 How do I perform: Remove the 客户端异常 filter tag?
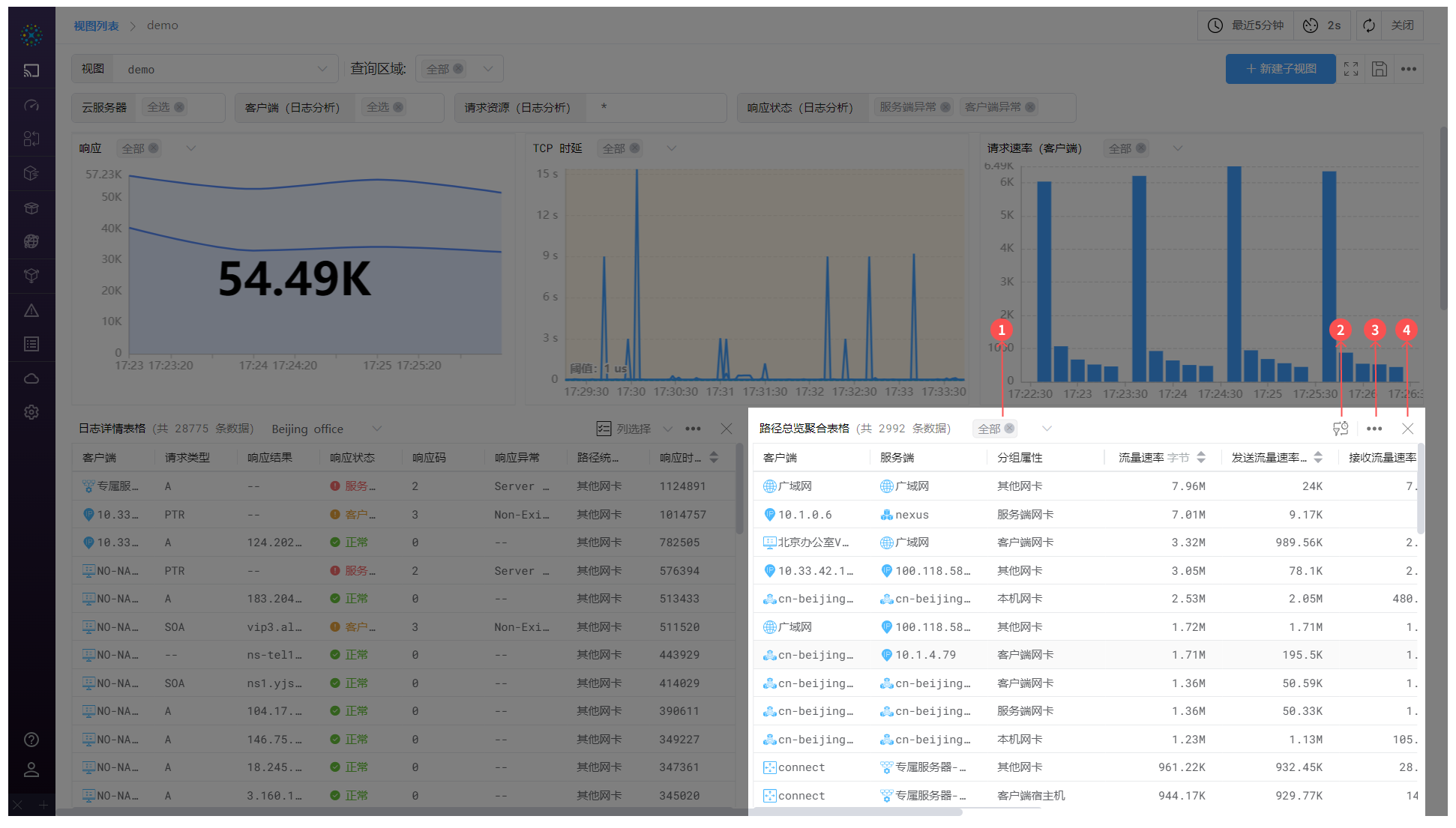tap(1030, 107)
